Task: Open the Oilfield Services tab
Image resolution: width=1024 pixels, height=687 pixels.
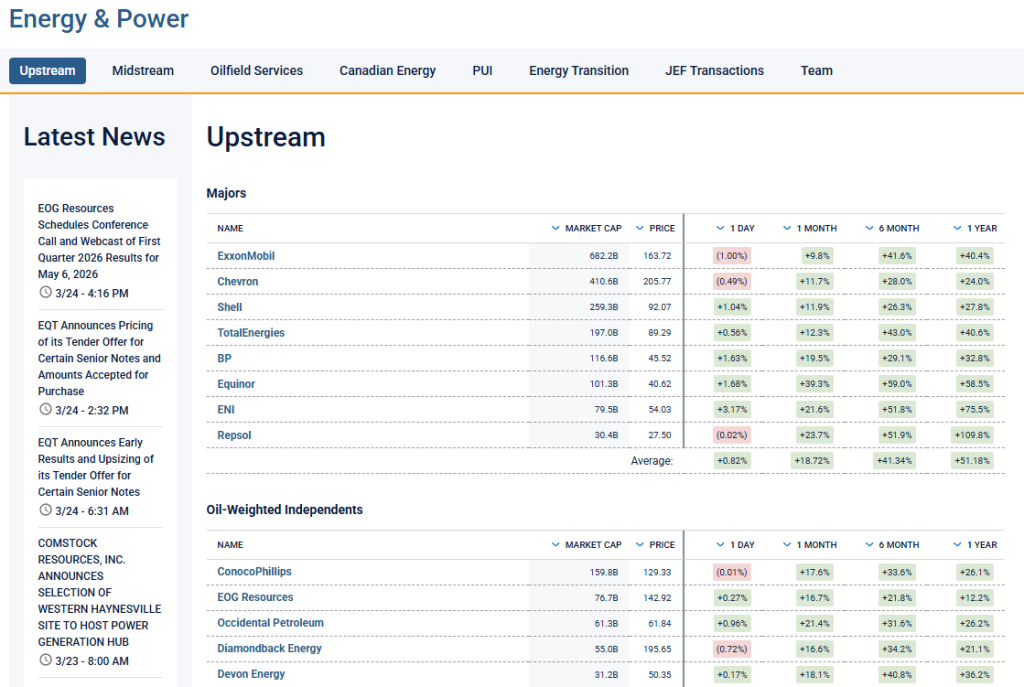Action: [256, 71]
